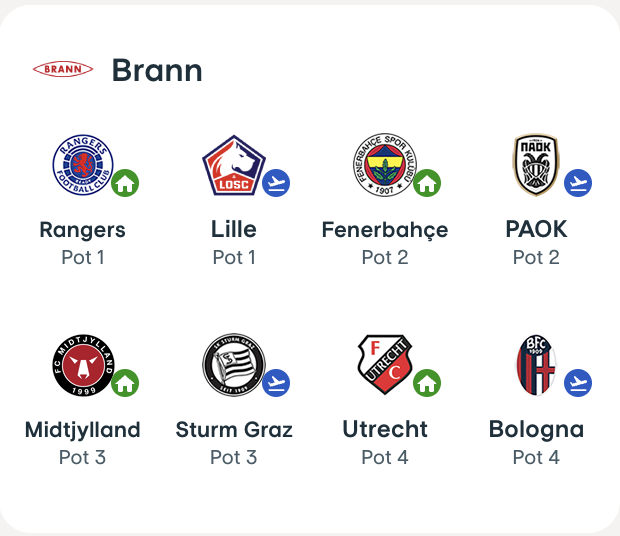Open the Rangers team name

83,230
